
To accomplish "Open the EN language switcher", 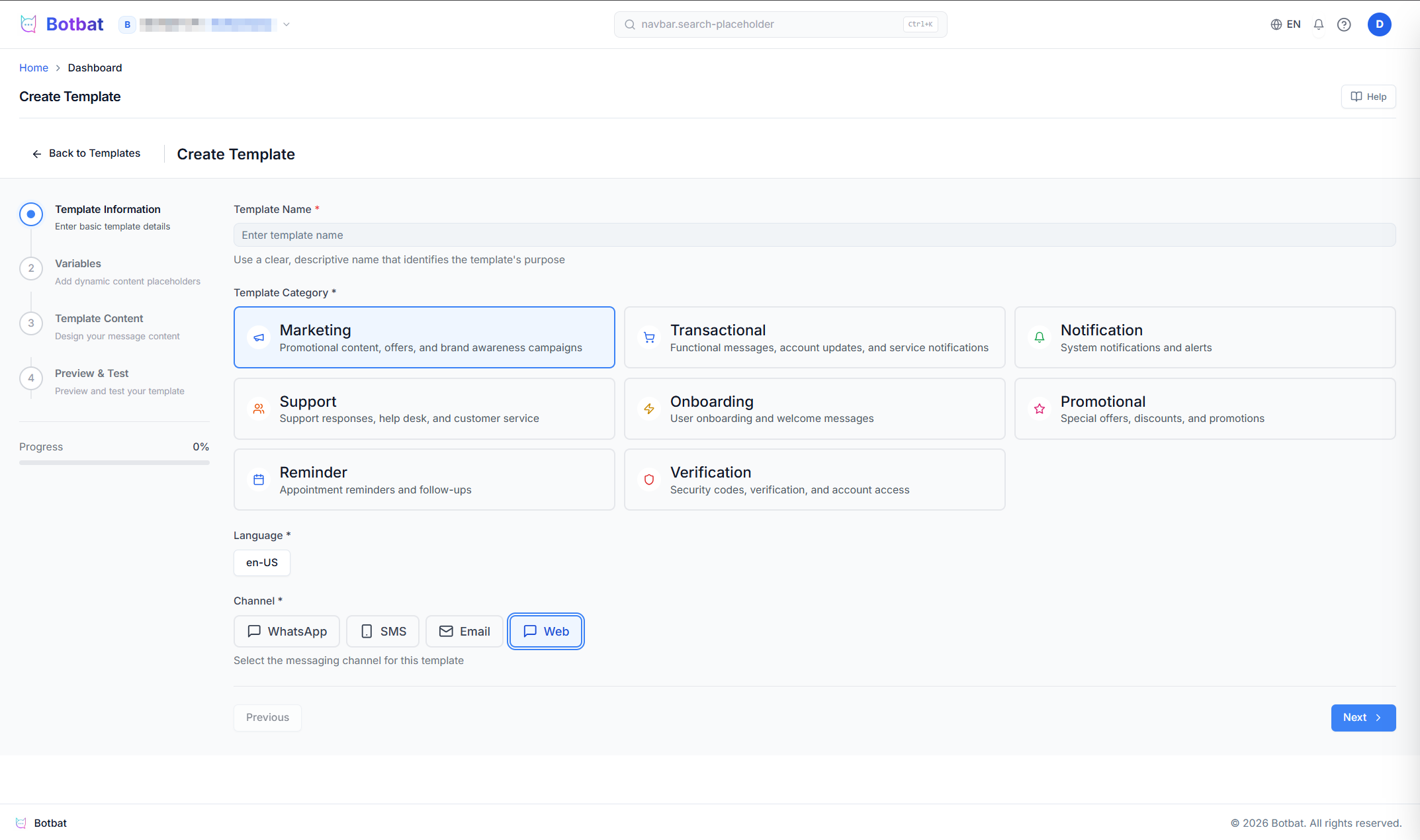I will click(1293, 24).
